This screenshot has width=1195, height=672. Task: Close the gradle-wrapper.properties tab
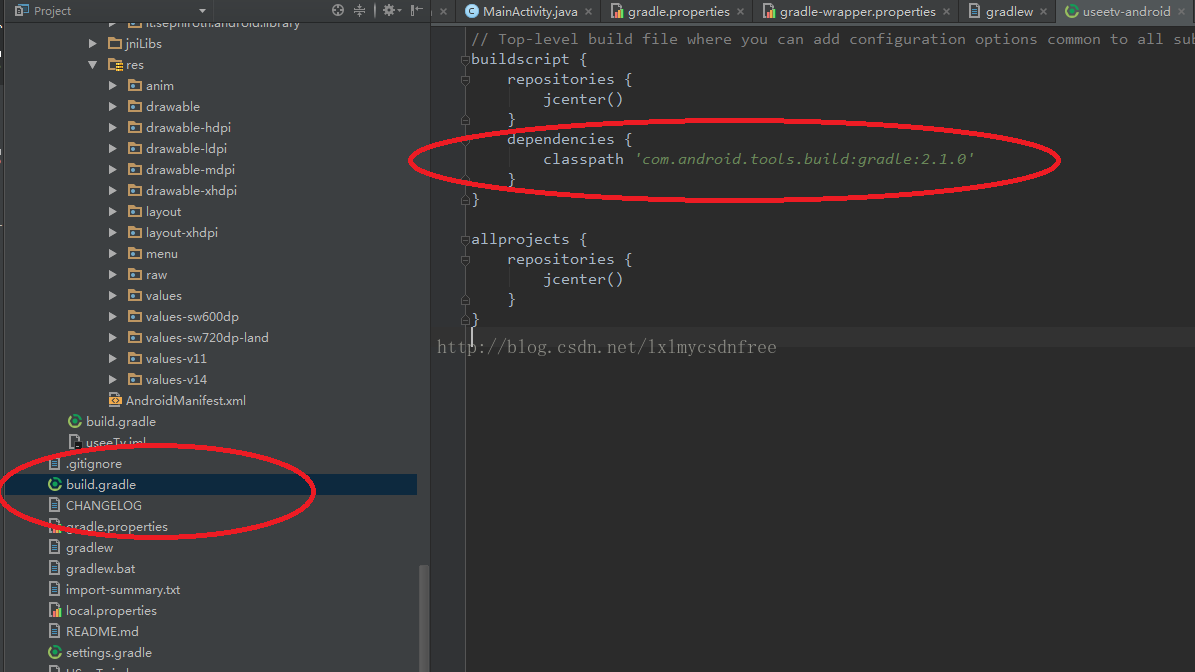coord(947,11)
